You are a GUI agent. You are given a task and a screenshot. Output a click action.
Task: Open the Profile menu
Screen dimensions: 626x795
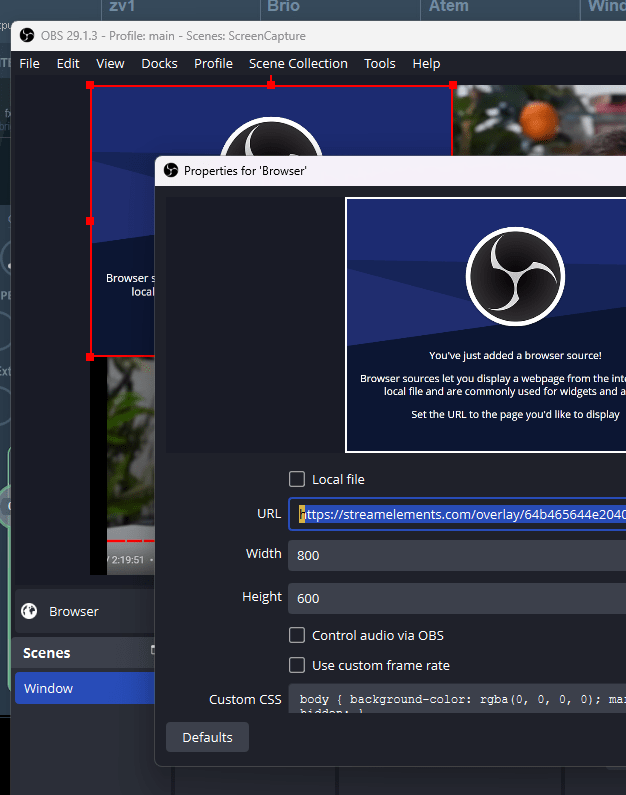click(x=213, y=64)
